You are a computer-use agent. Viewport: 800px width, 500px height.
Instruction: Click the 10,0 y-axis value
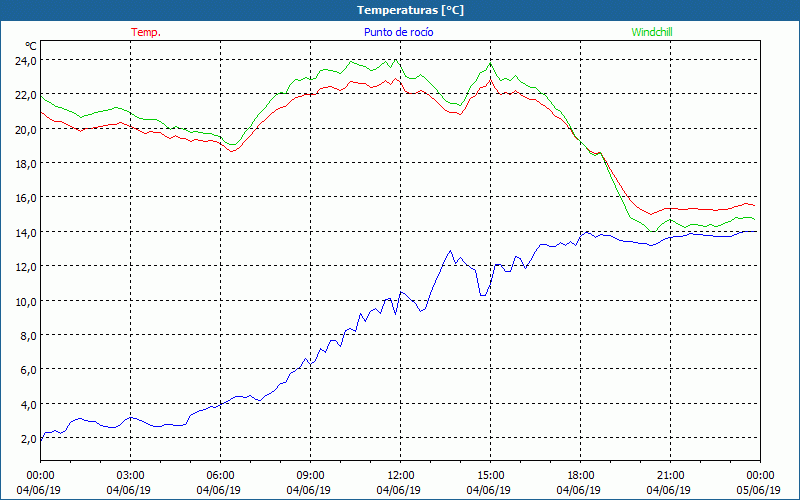pyautogui.click(x=26, y=302)
